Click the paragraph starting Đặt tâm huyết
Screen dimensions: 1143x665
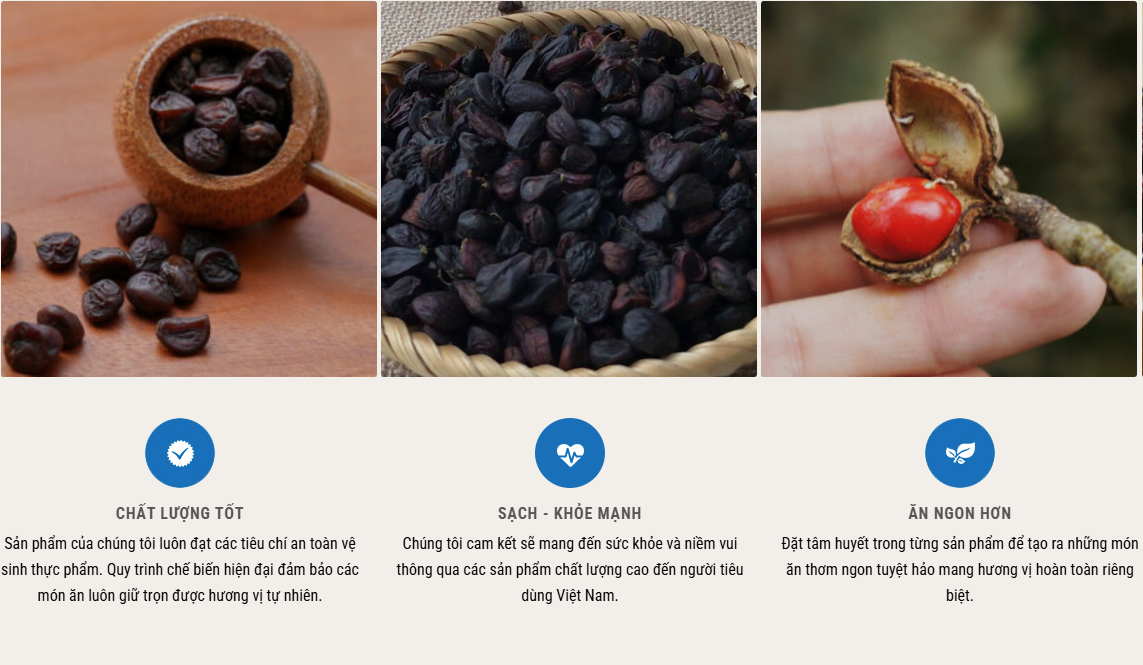[960, 569]
